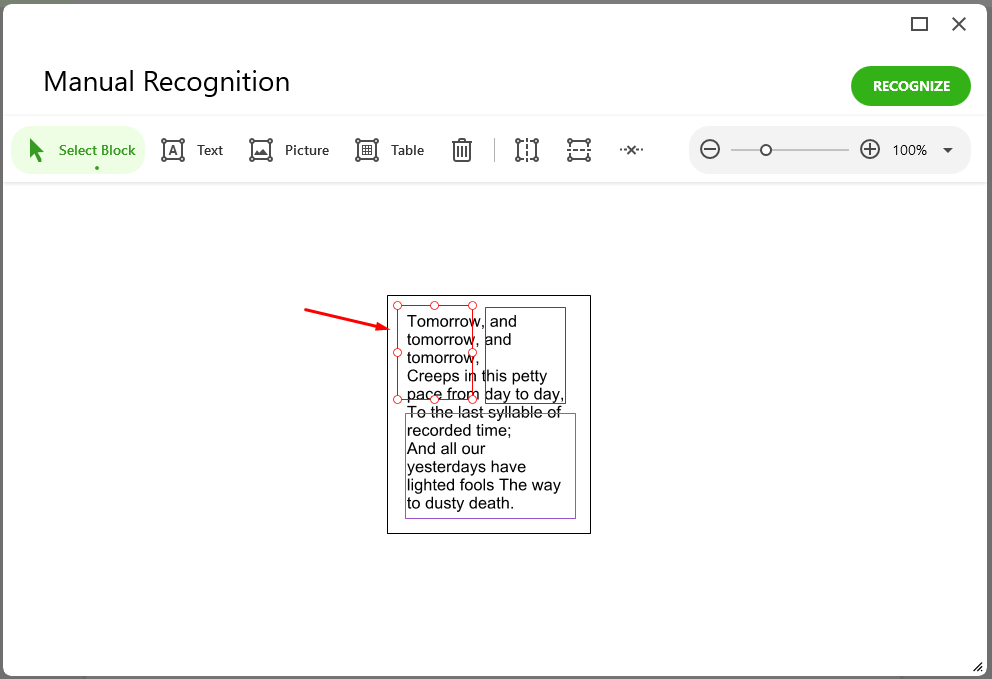This screenshot has width=992, height=679.
Task: Choose the Picture block tool
Action: click(289, 150)
